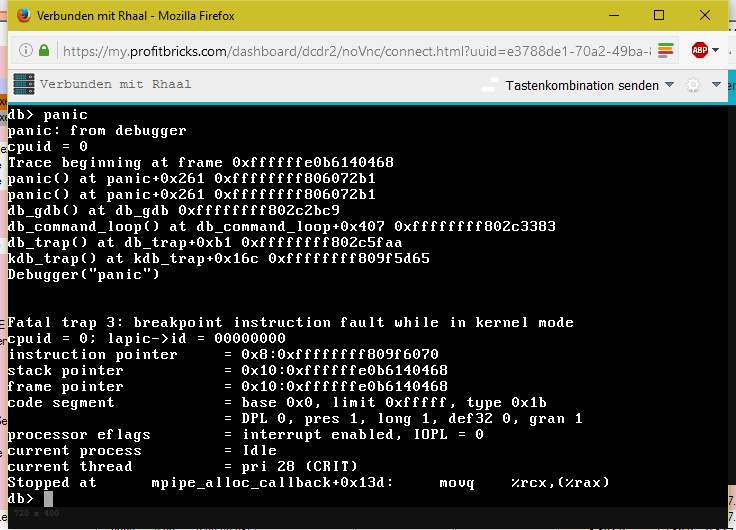Click the db> prompt at console bottom
The height and width of the screenshot is (530, 736).
pos(22,498)
